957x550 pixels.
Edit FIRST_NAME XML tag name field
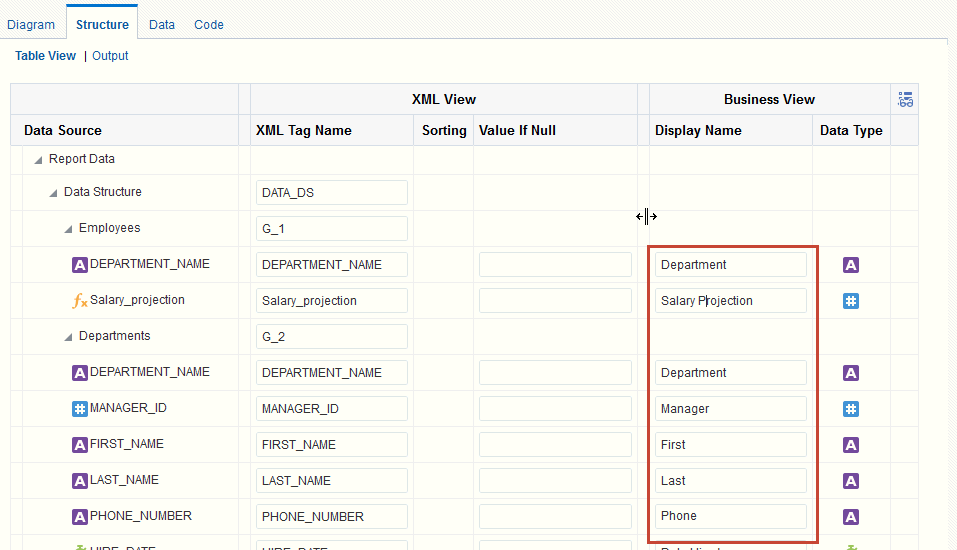point(331,444)
